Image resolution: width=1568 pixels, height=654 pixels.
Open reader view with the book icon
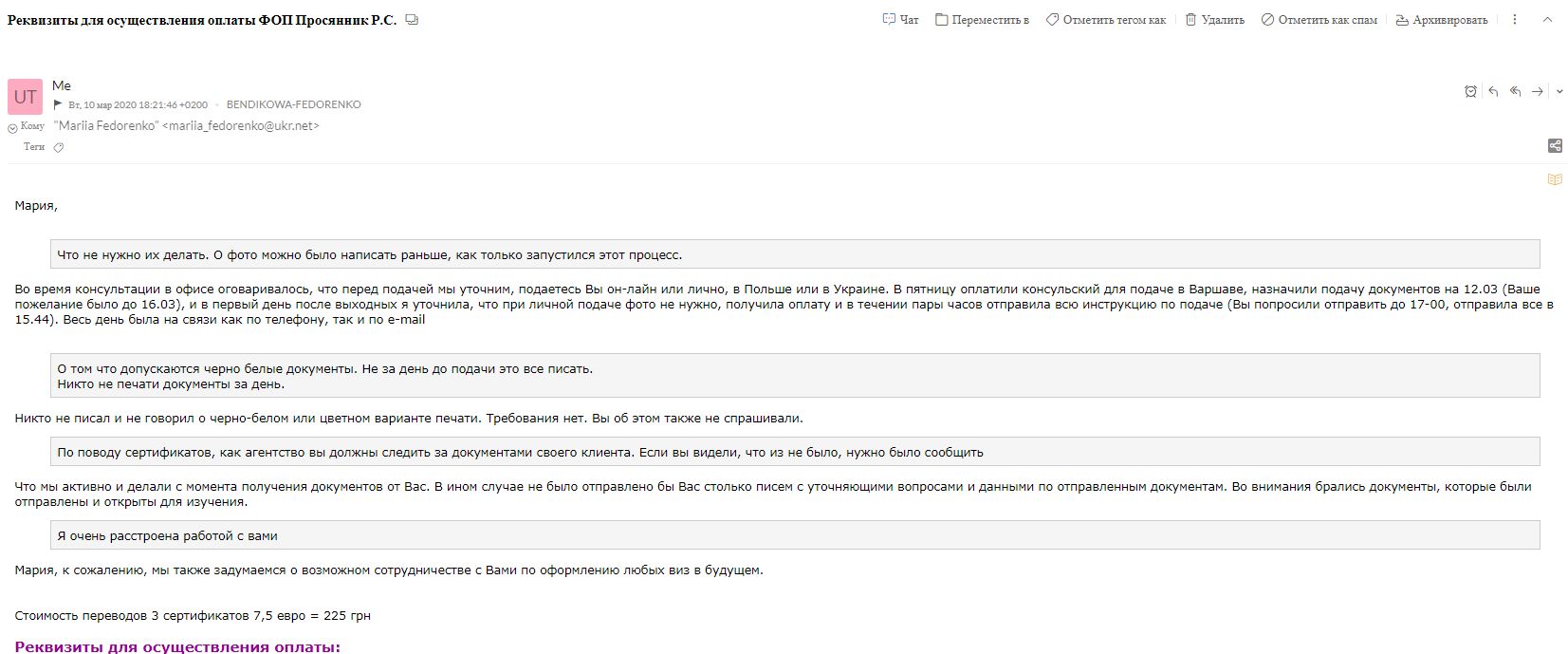point(1555,179)
